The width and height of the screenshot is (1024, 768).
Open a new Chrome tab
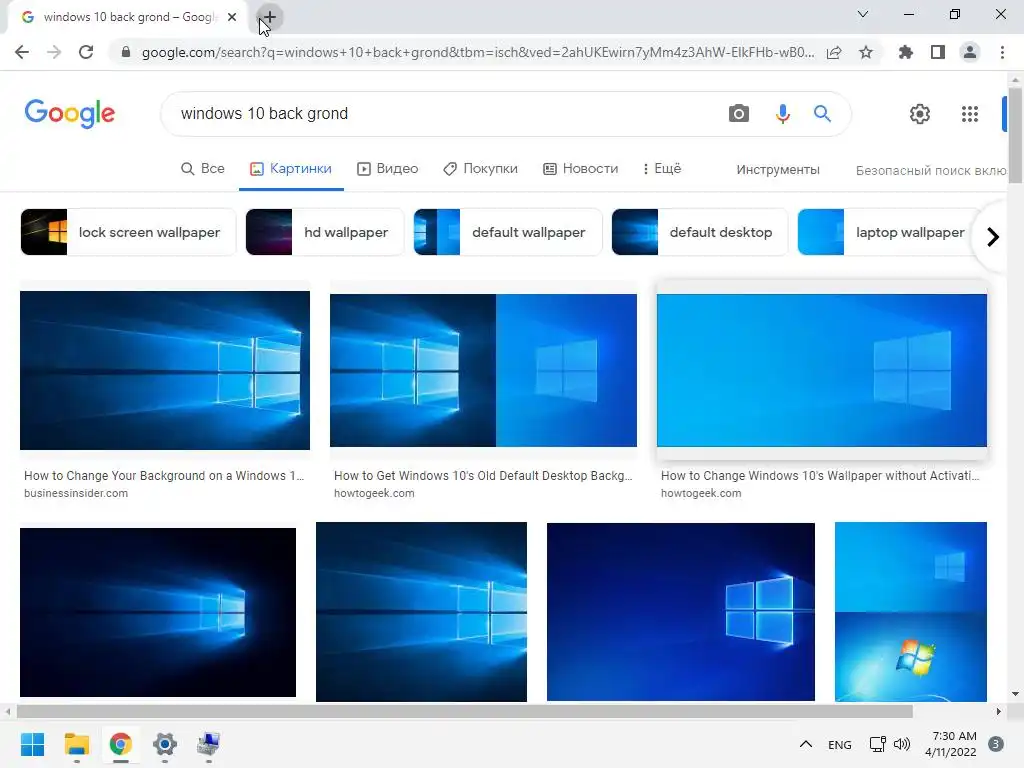[x=269, y=17]
